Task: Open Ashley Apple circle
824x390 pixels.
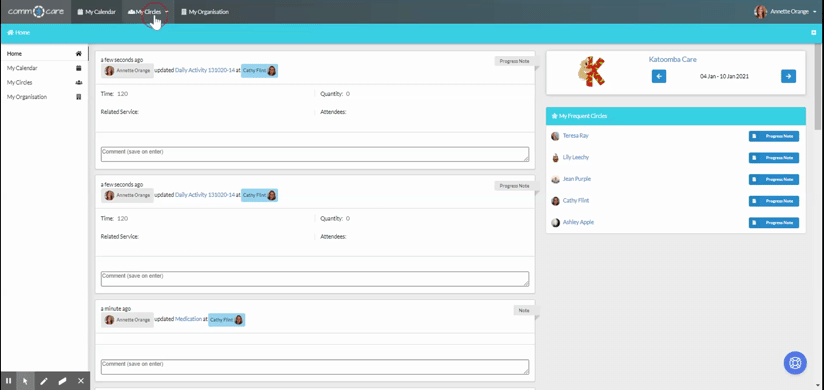Action: [x=578, y=222]
